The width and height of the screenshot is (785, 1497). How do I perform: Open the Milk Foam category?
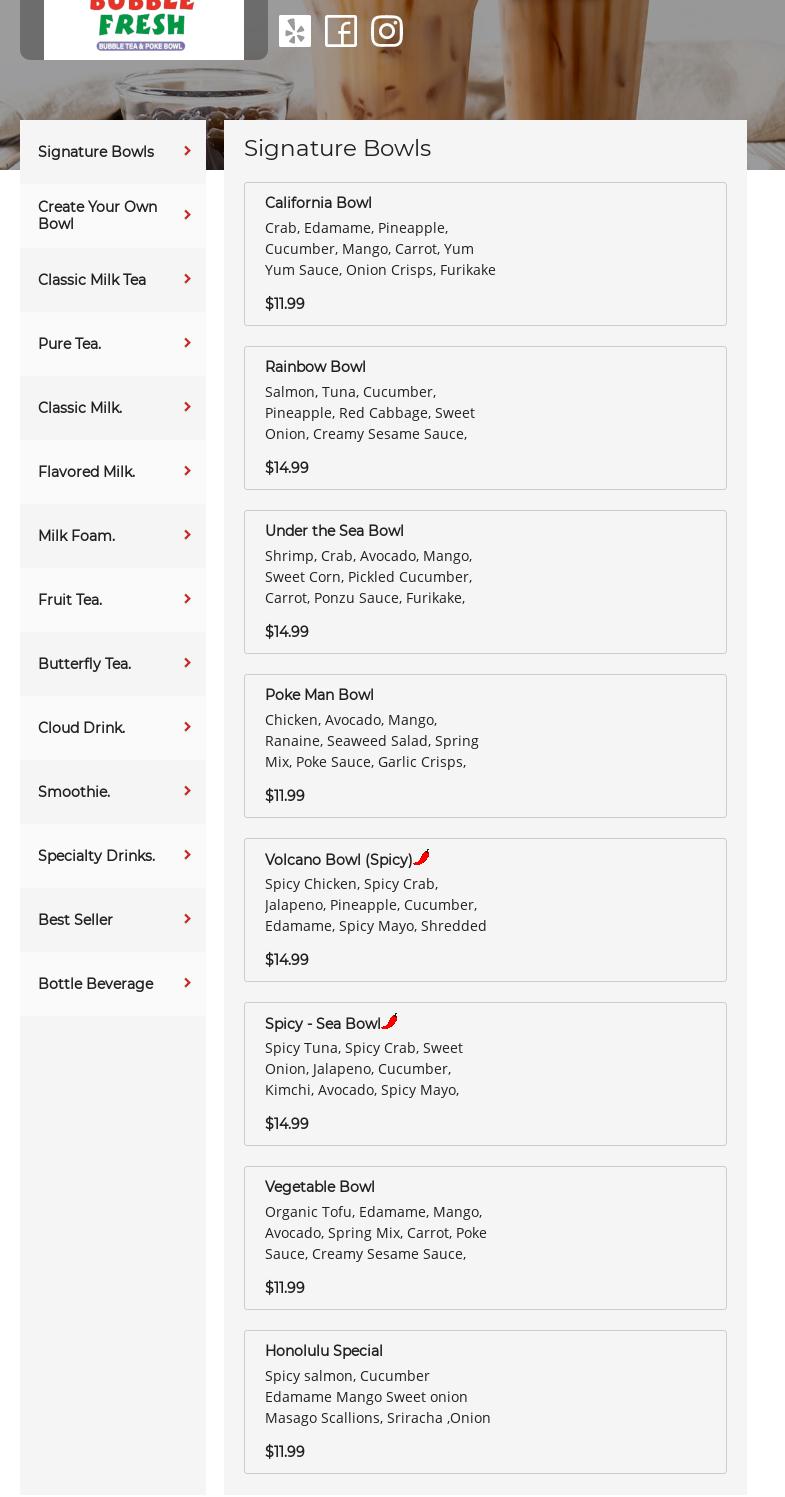76,536
